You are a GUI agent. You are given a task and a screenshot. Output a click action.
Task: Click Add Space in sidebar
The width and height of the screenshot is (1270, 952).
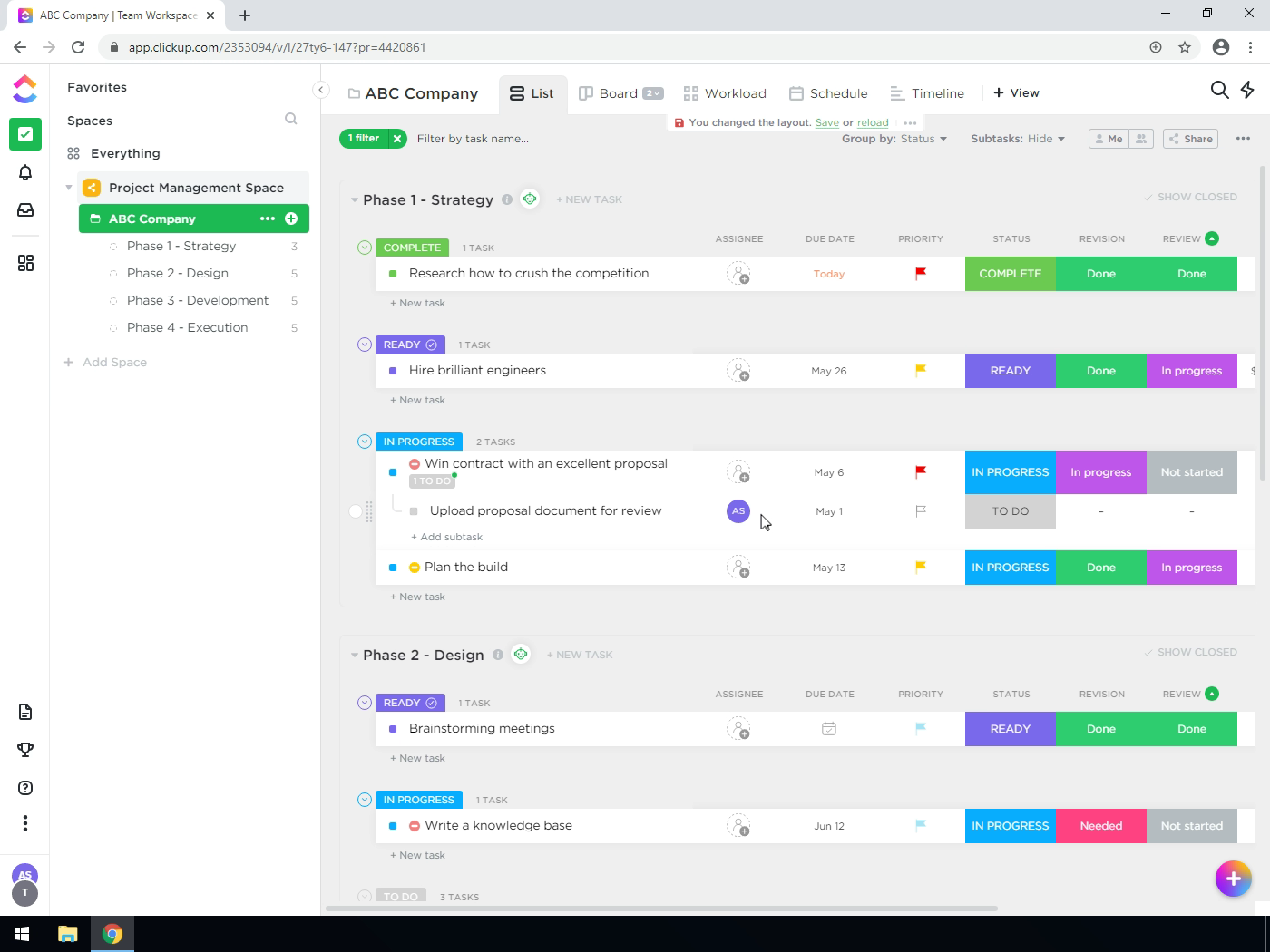(105, 362)
